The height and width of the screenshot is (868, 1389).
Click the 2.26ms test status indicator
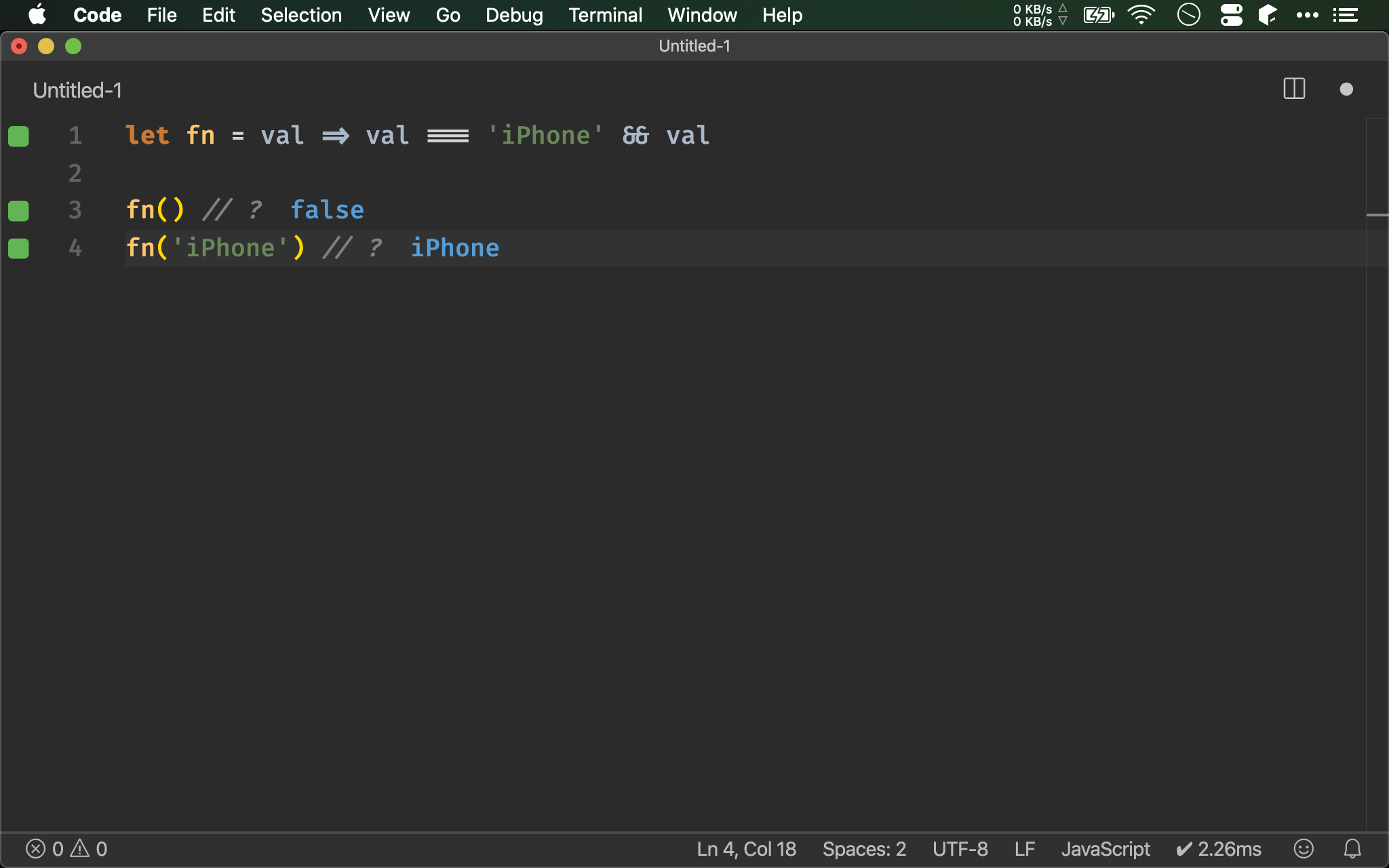1219,848
